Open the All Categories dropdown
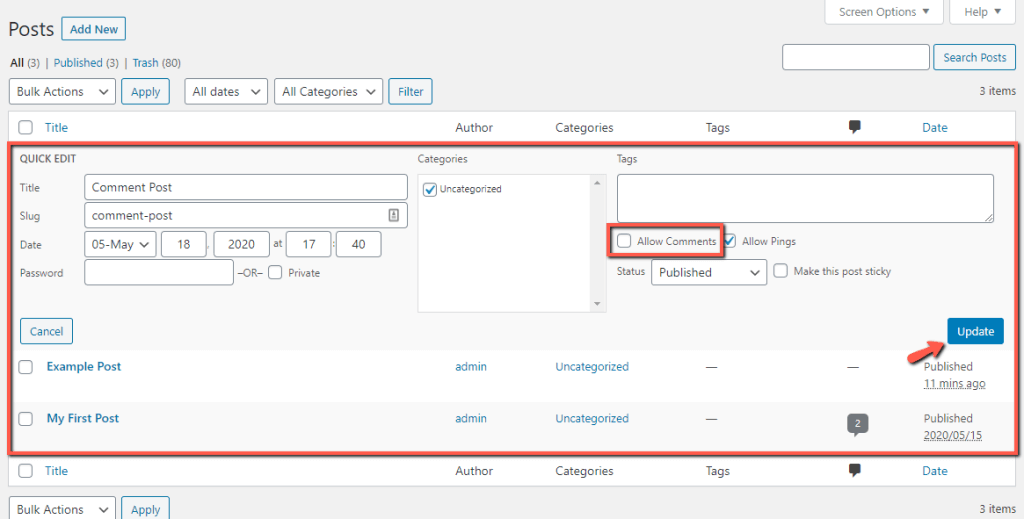Image resolution: width=1024 pixels, height=519 pixels. click(x=328, y=91)
